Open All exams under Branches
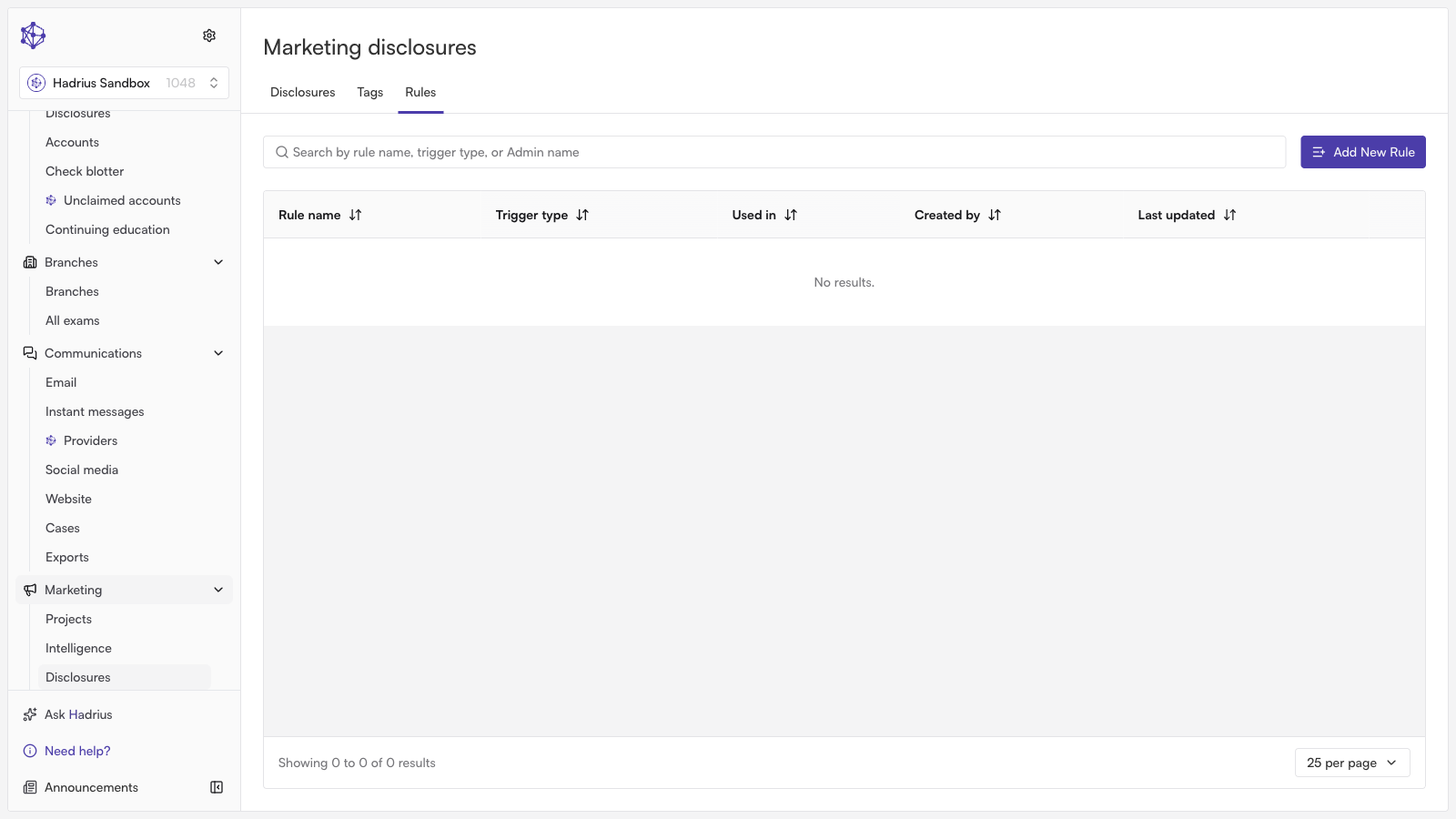 73,320
